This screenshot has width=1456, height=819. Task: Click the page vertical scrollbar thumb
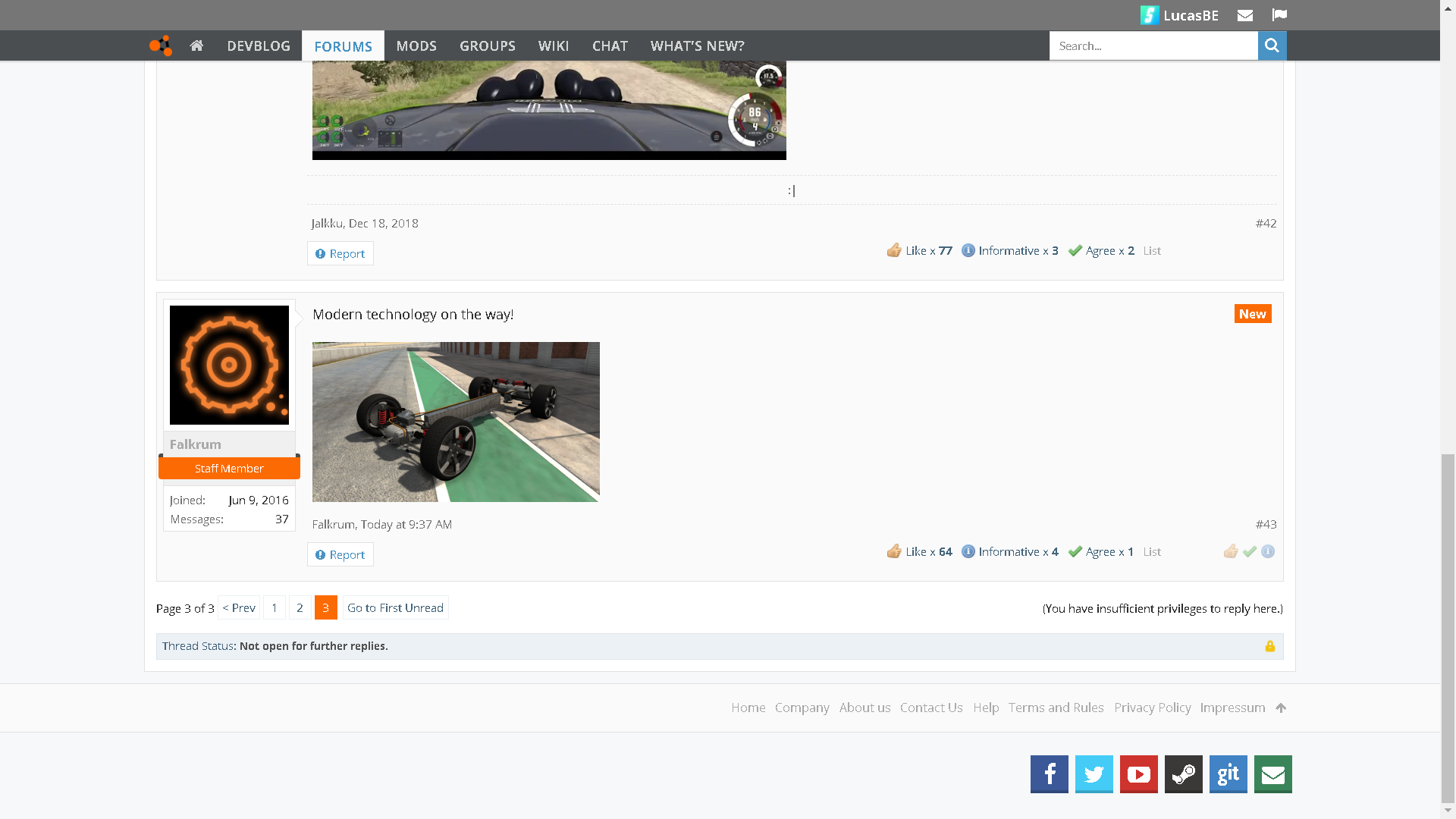coord(1448,628)
